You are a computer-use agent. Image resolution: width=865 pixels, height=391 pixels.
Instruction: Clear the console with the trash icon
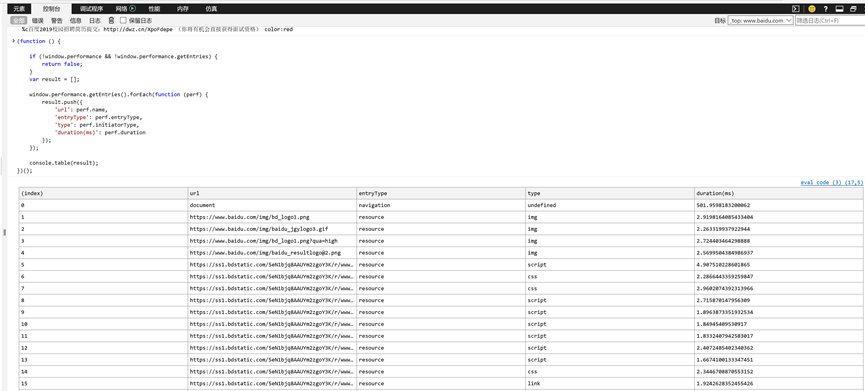(111, 20)
